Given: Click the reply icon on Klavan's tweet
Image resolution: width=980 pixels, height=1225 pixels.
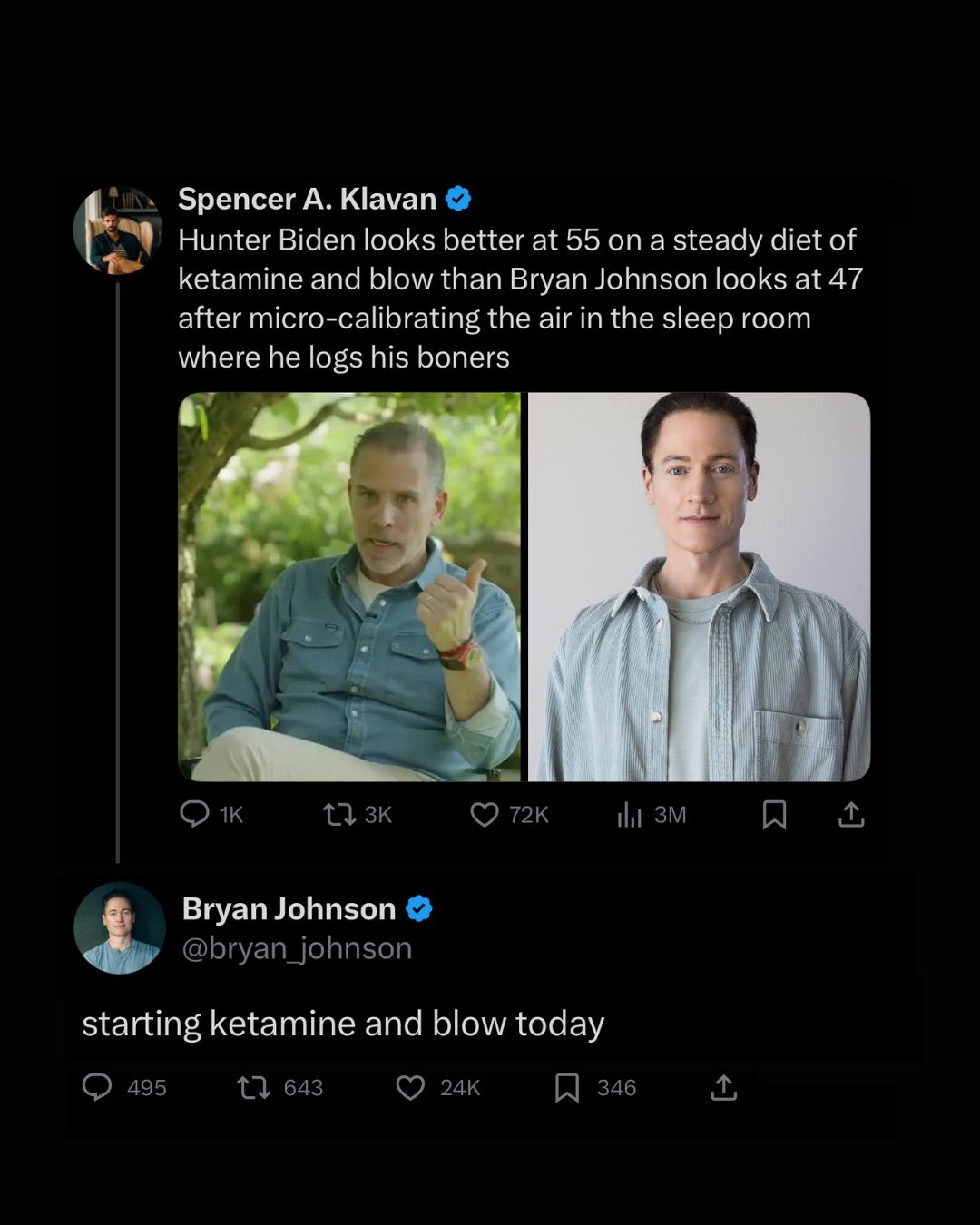Looking at the screenshot, I should click(194, 814).
